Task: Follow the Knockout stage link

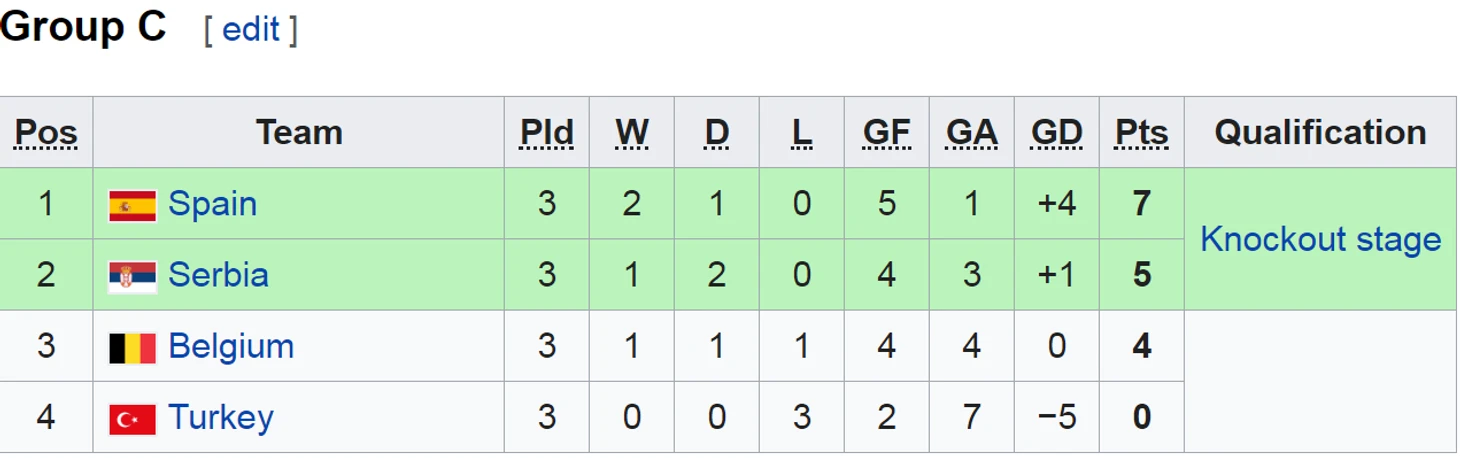Action: (x=1320, y=239)
